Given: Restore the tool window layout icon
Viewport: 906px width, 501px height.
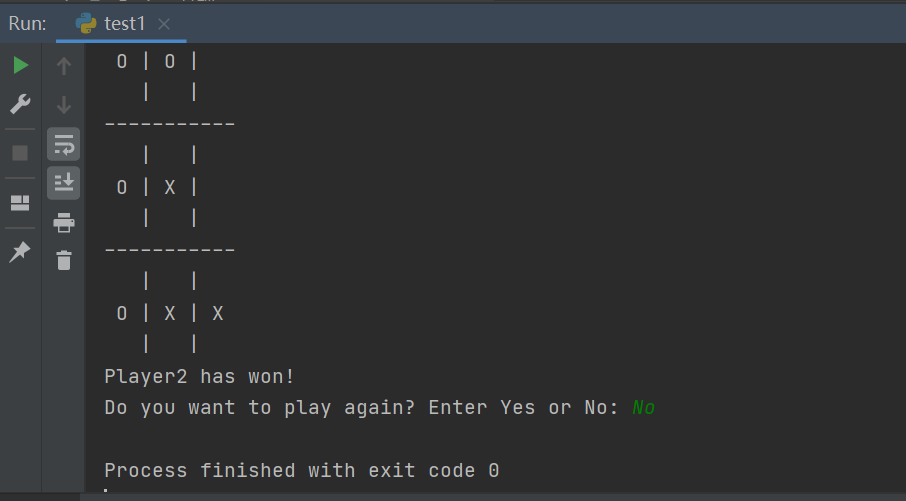Looking at the screenshot, I should (x=20, y=203).
